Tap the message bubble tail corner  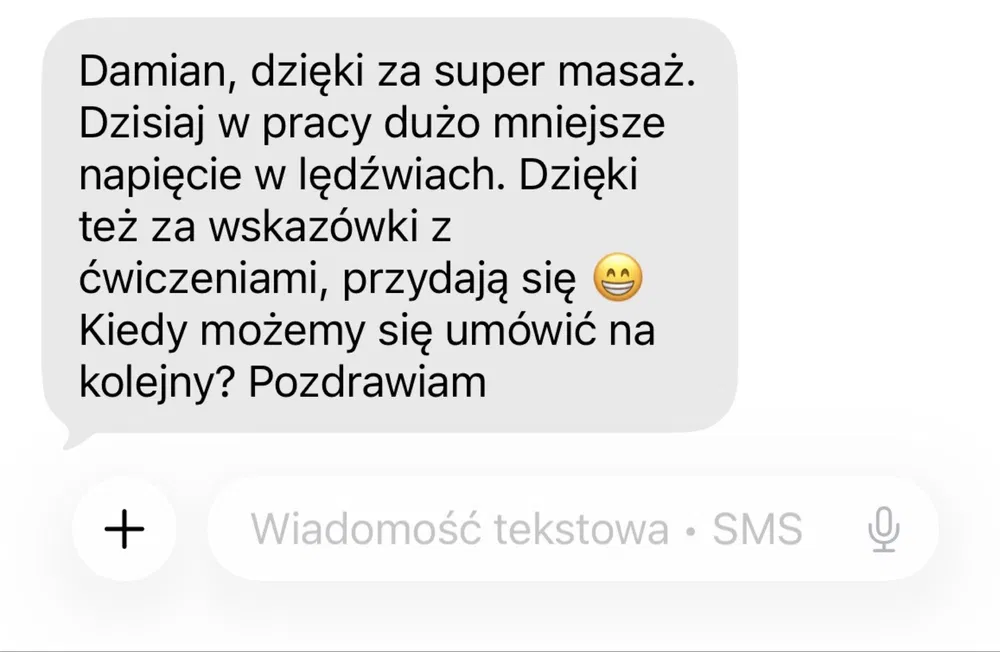pos(75,440)
